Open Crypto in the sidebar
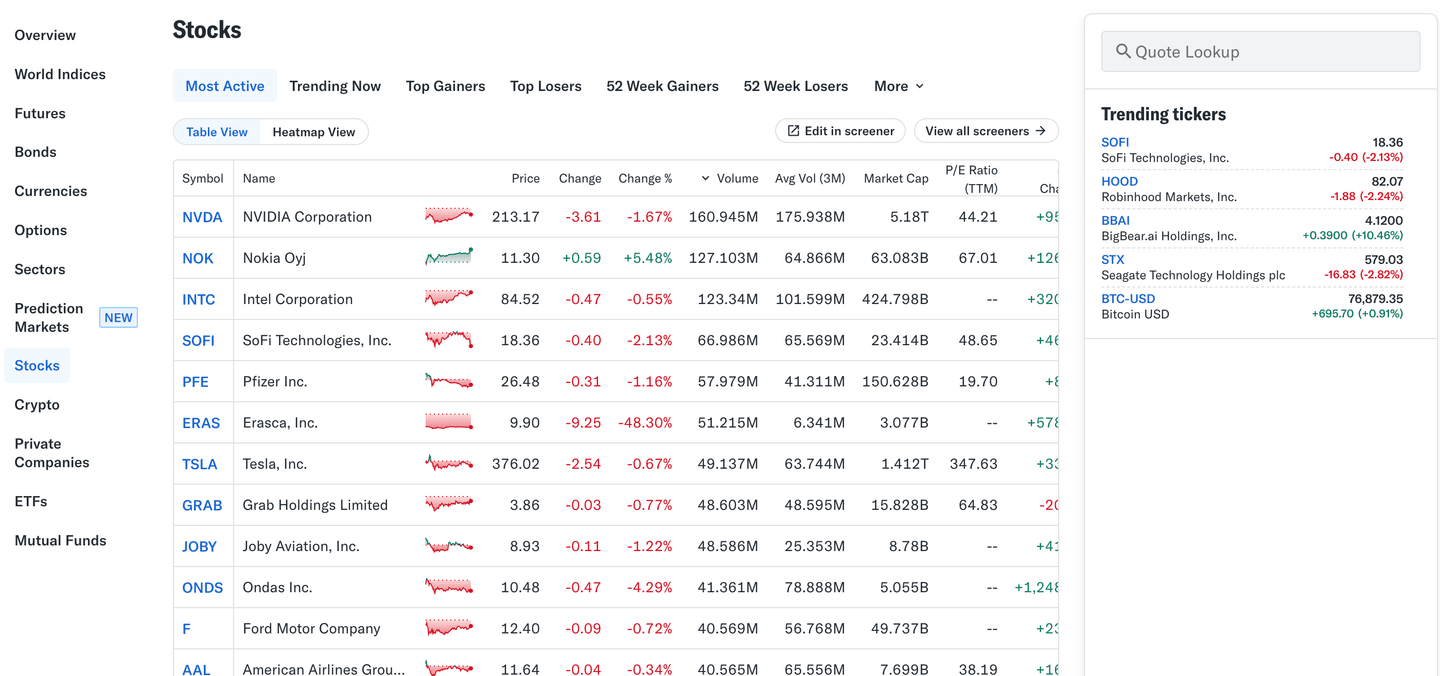The height and width of the screenshot is (676, 1440). coord(37,405)
